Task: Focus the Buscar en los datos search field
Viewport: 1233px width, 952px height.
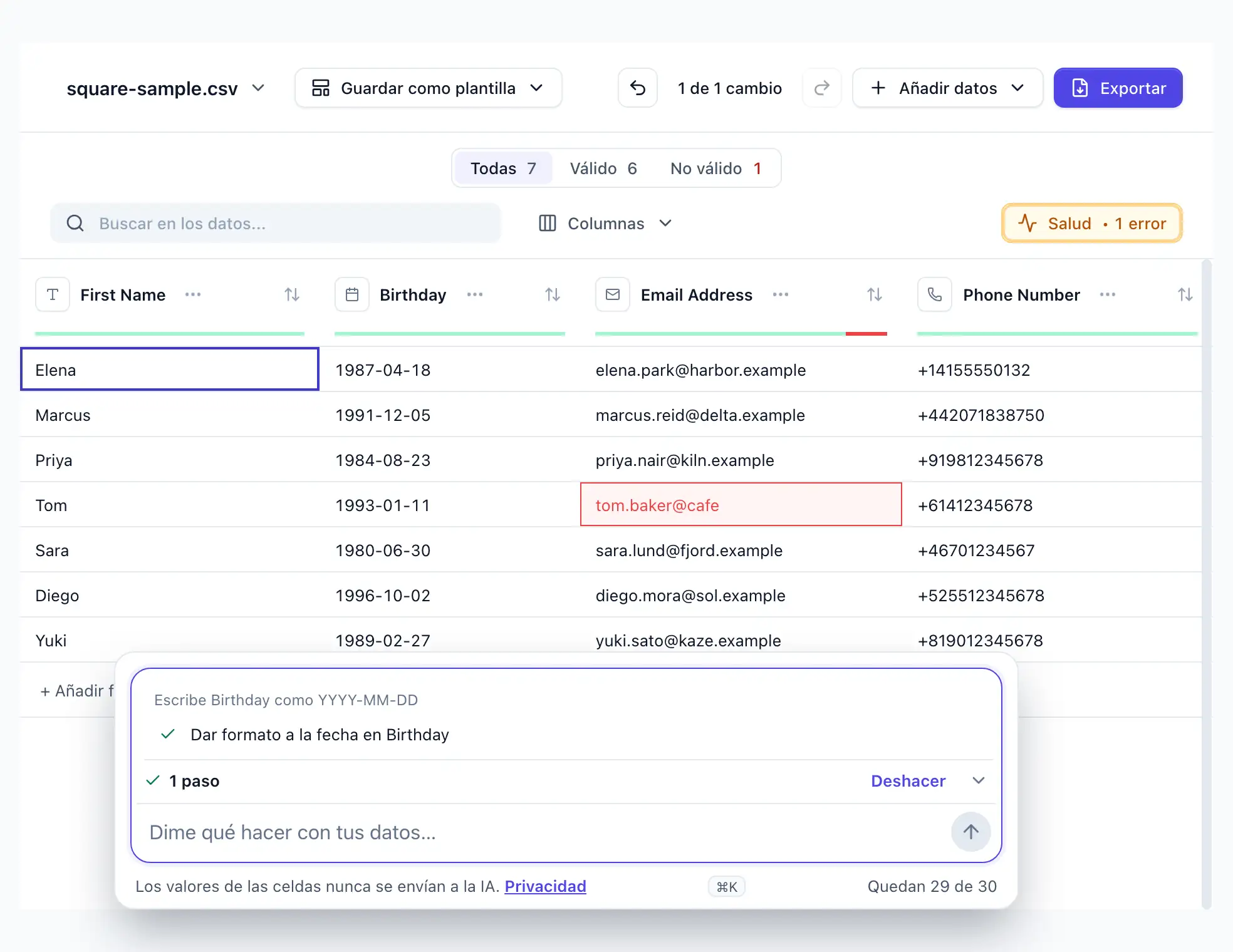Action: 276,223
